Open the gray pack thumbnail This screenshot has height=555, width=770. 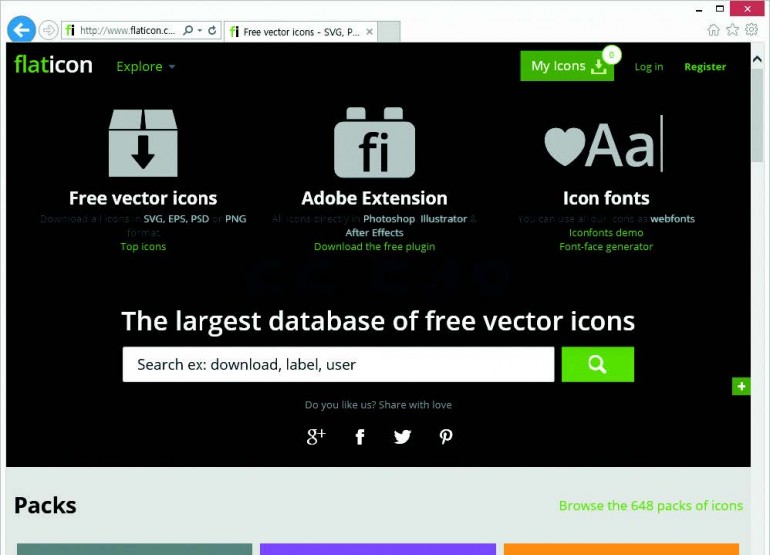134,549
